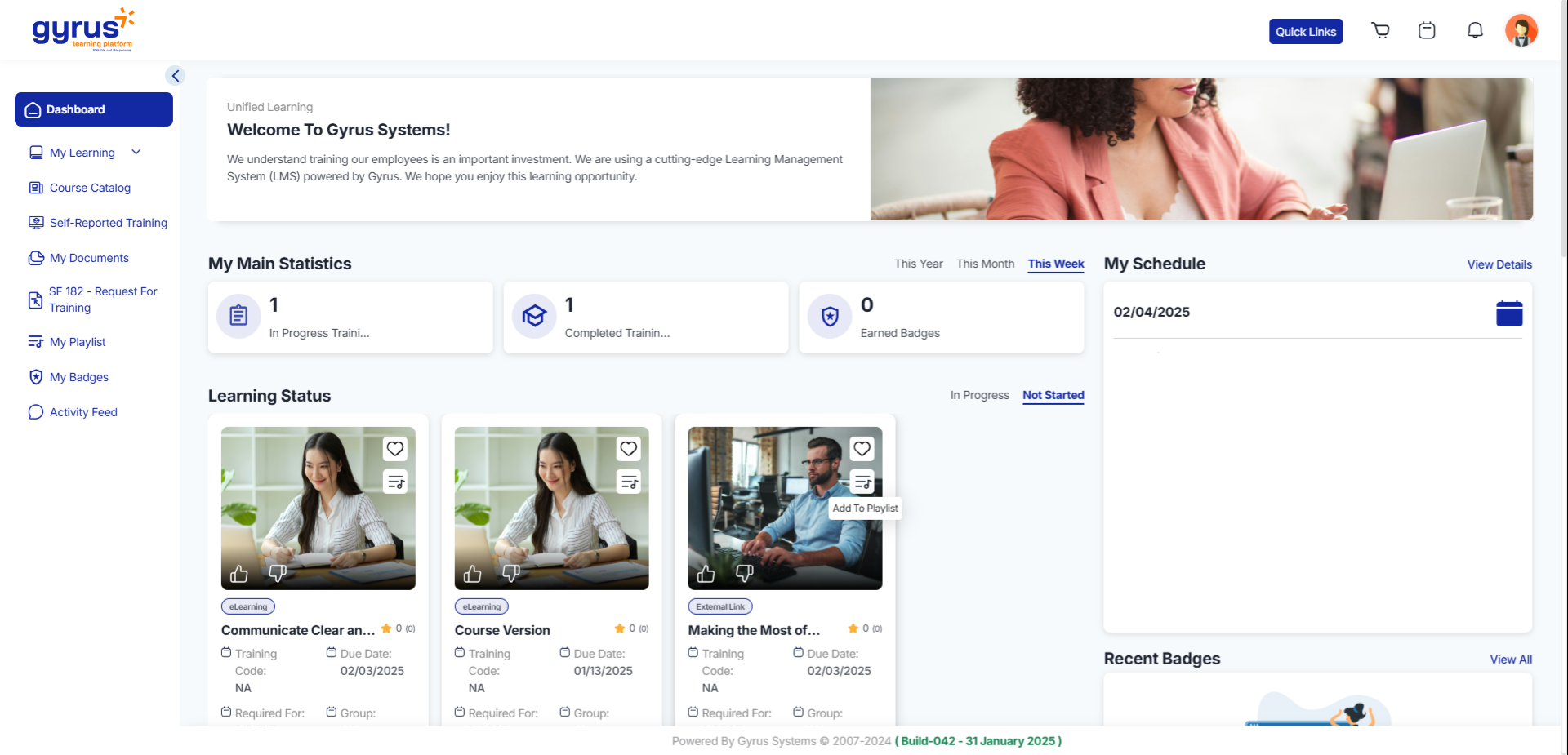This screenshot has width=1568, height=755.
Task: Open the calendar icon in header
Action: coord(1427,31)
